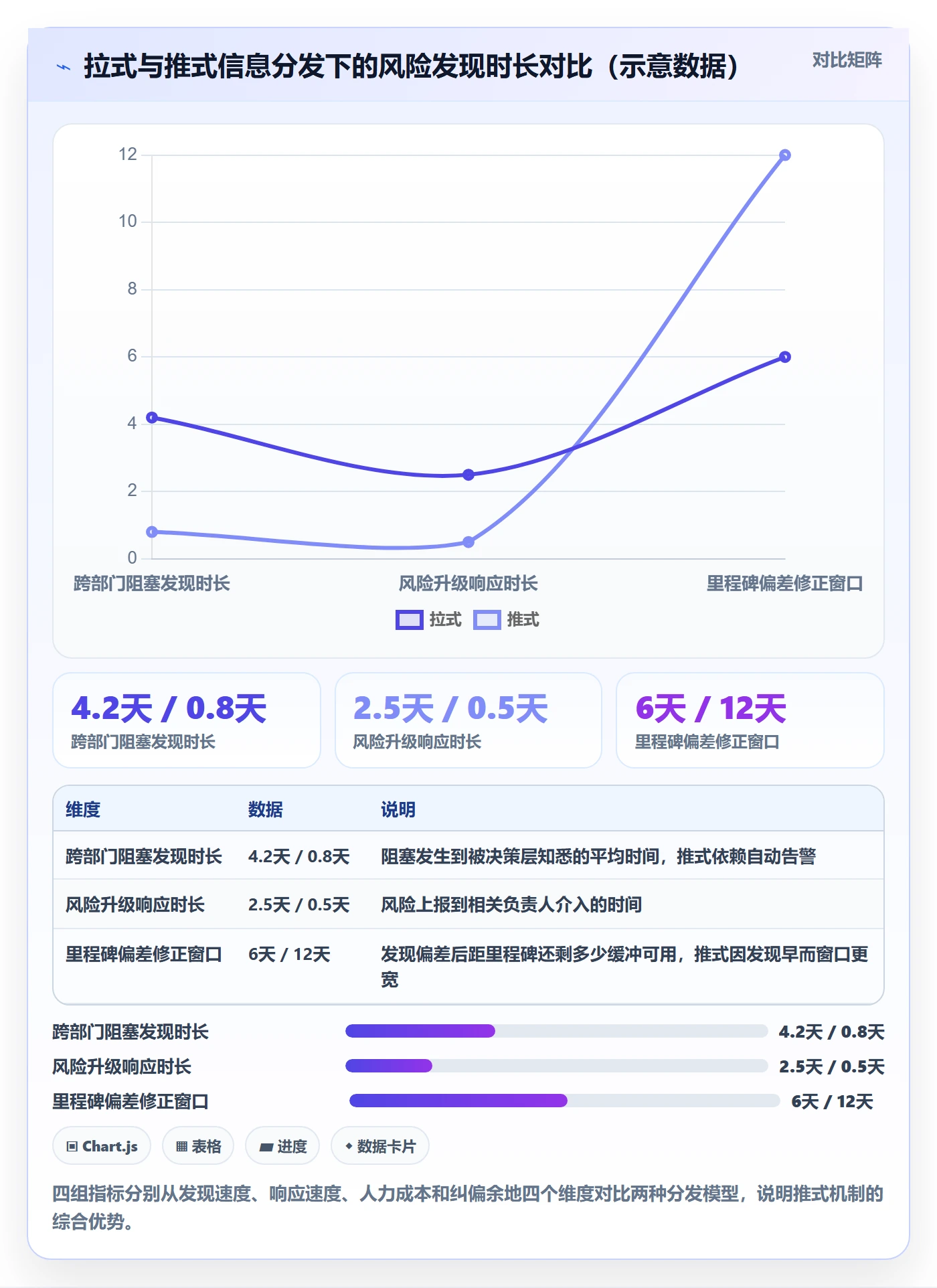The image size is (937, 1288).
Task: Click the 里程碑偏差修正窗口 progress bar
Action: (564, 1101)
